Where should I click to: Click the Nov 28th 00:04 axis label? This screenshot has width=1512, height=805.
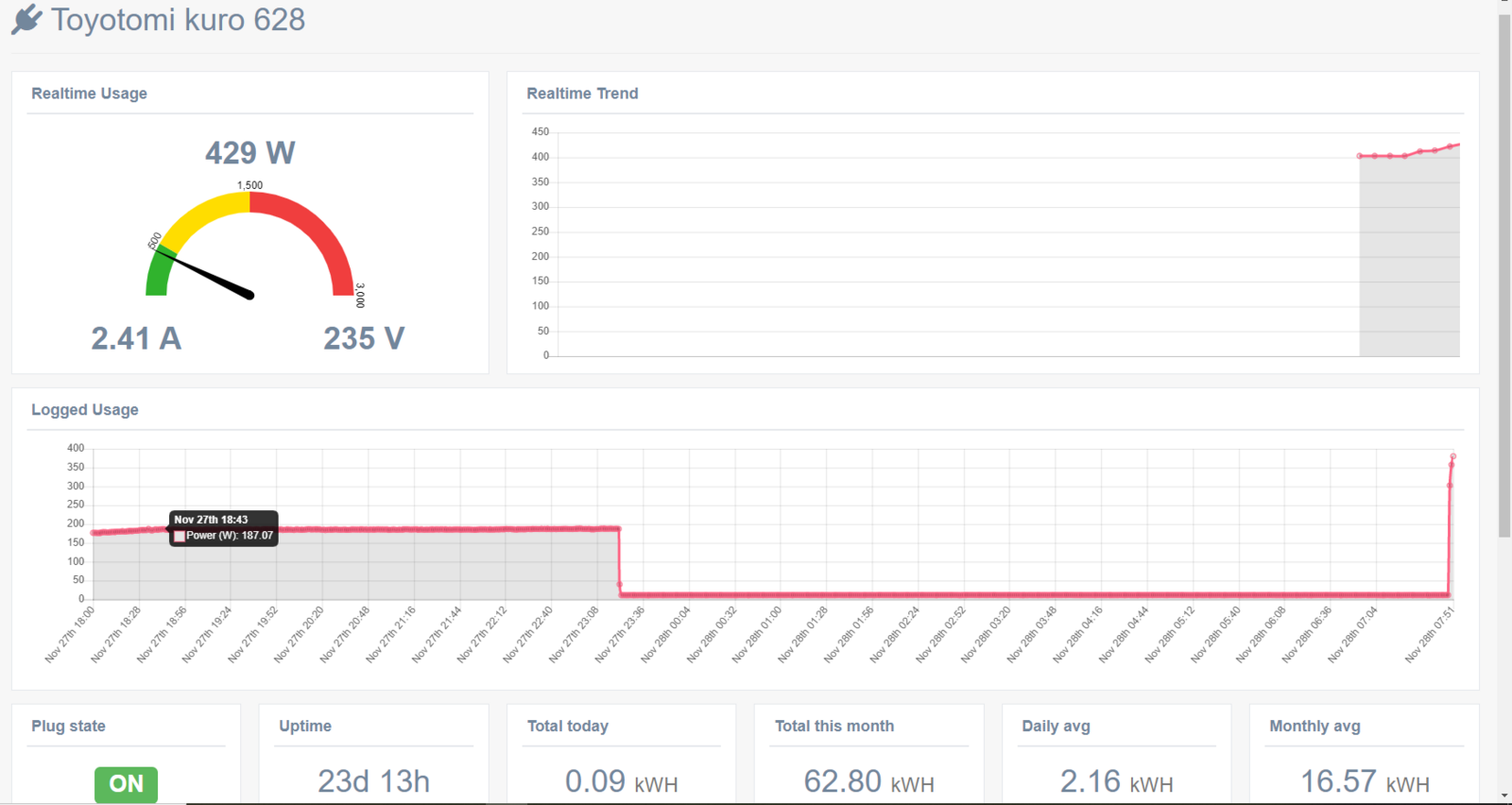666,635
